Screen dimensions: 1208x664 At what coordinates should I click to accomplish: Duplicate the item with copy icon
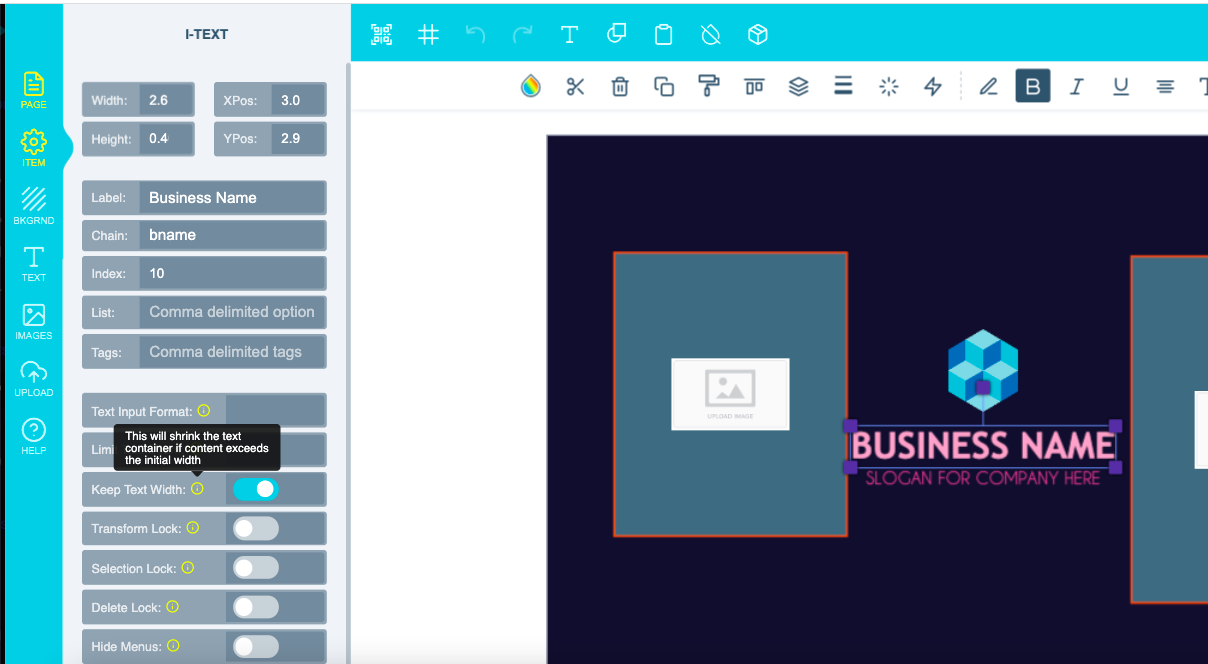[664, 86]
